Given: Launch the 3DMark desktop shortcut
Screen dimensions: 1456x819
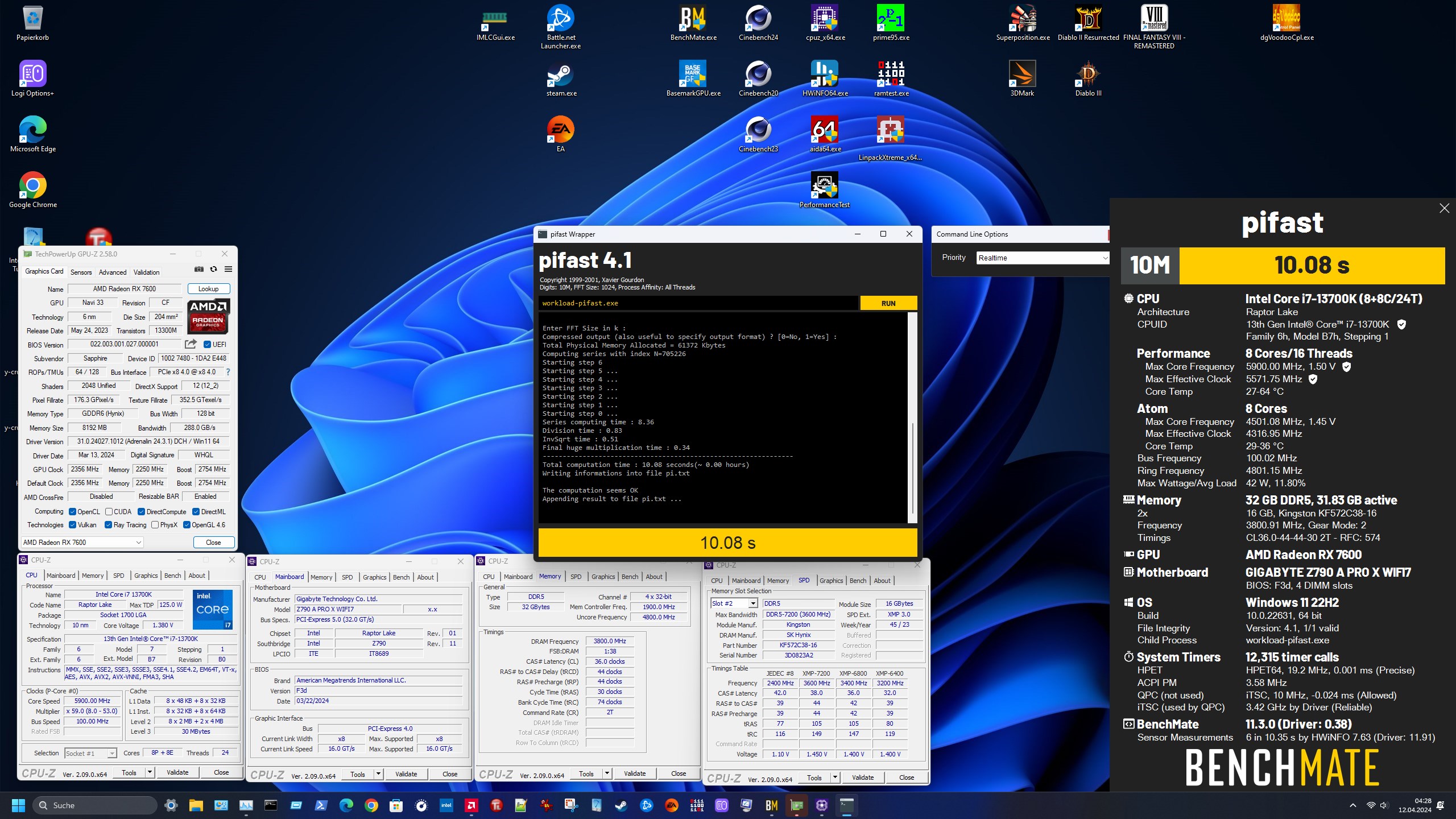Looking at the screenshot, I should click(1023, 78).
